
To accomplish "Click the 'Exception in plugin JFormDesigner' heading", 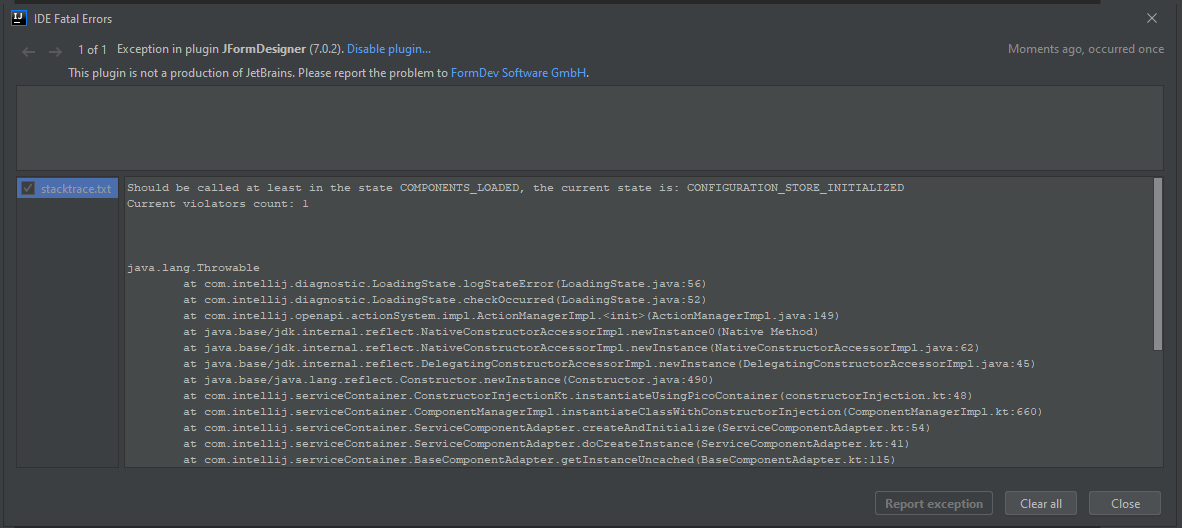I will click(212, 49).
